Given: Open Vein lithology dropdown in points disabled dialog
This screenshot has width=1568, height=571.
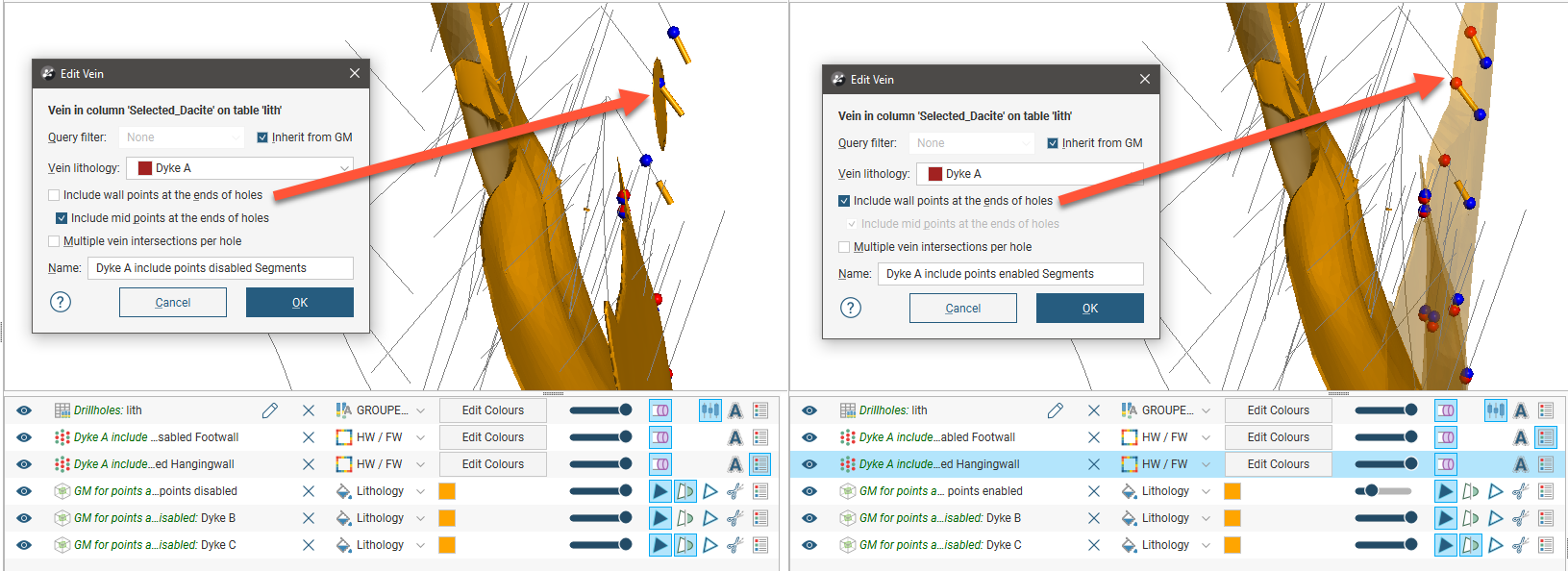Looking at the screenshot, I should [x=343, y=168].
